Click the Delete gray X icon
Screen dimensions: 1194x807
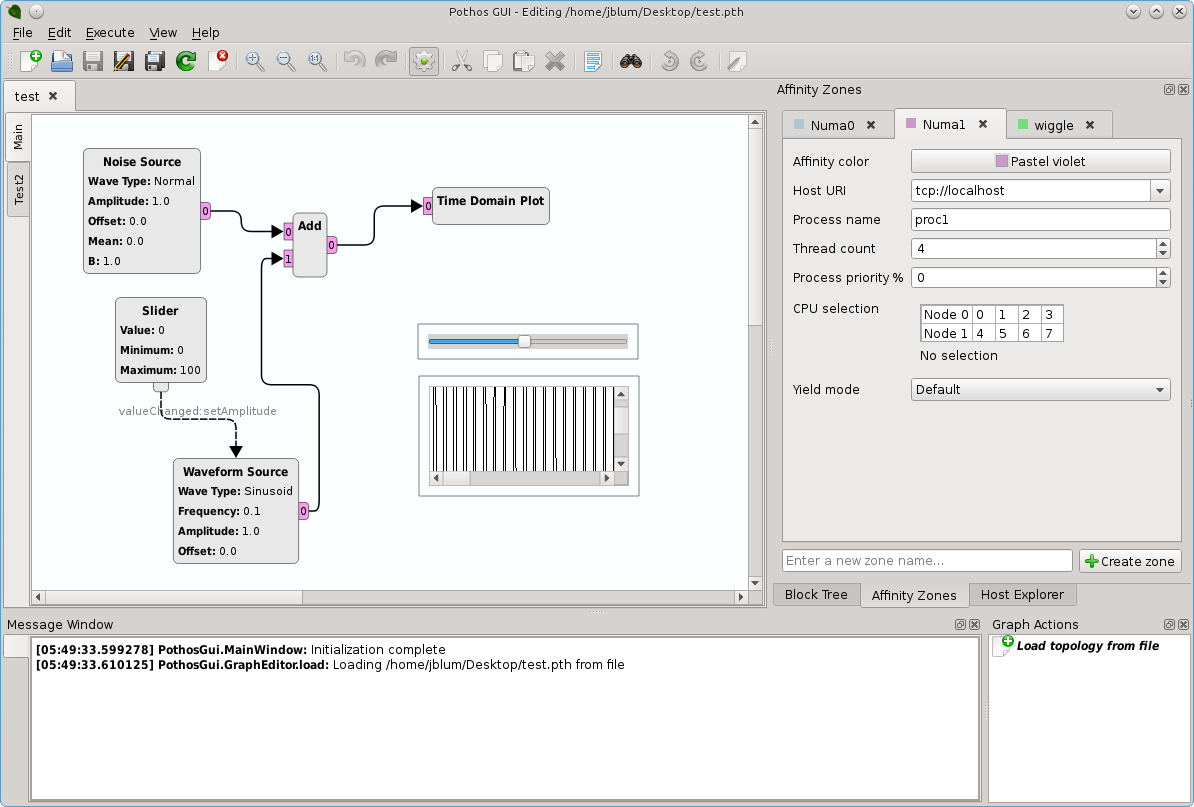[555, 61]
